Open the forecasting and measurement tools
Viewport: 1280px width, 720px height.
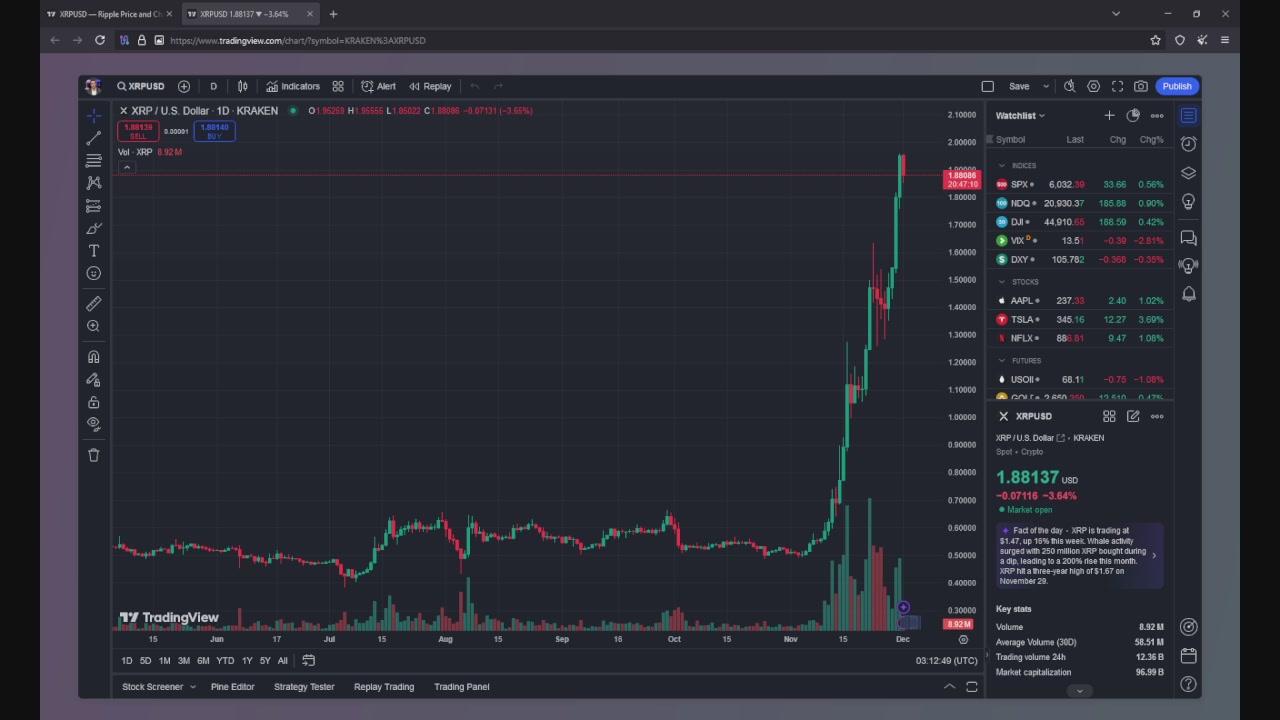click(93, 206)
